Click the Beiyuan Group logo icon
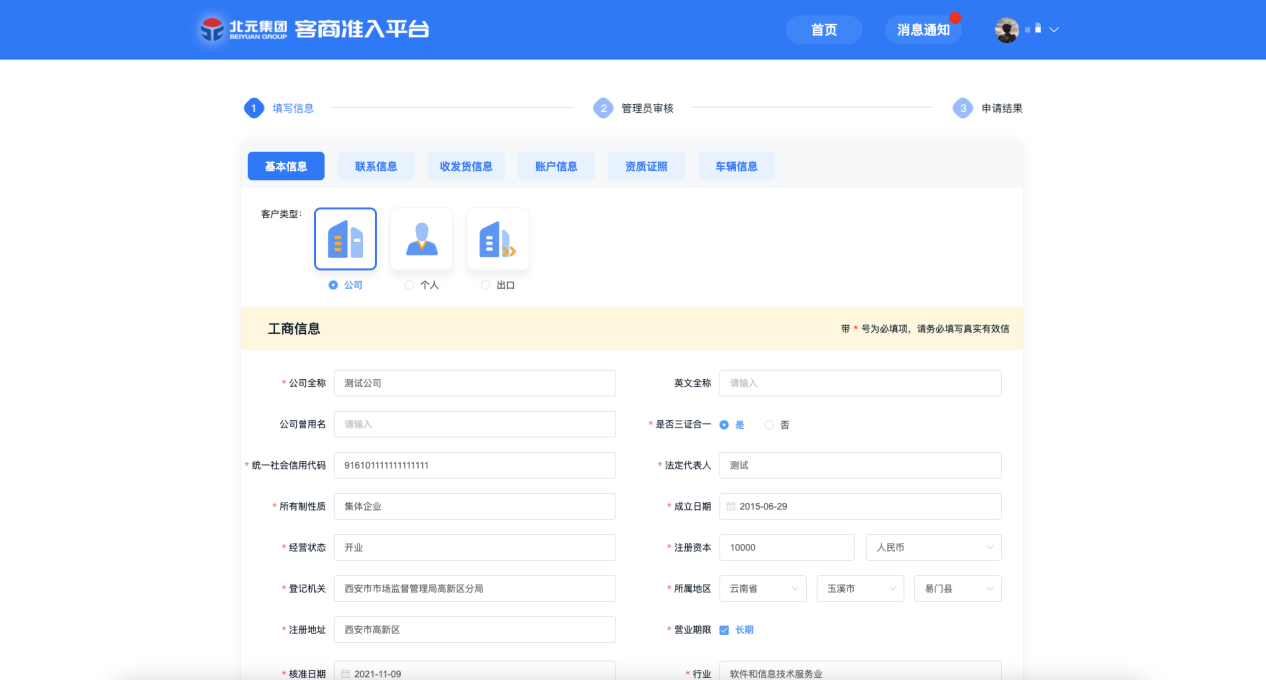Screen dimensions: 1266x680 pos(212,29)
